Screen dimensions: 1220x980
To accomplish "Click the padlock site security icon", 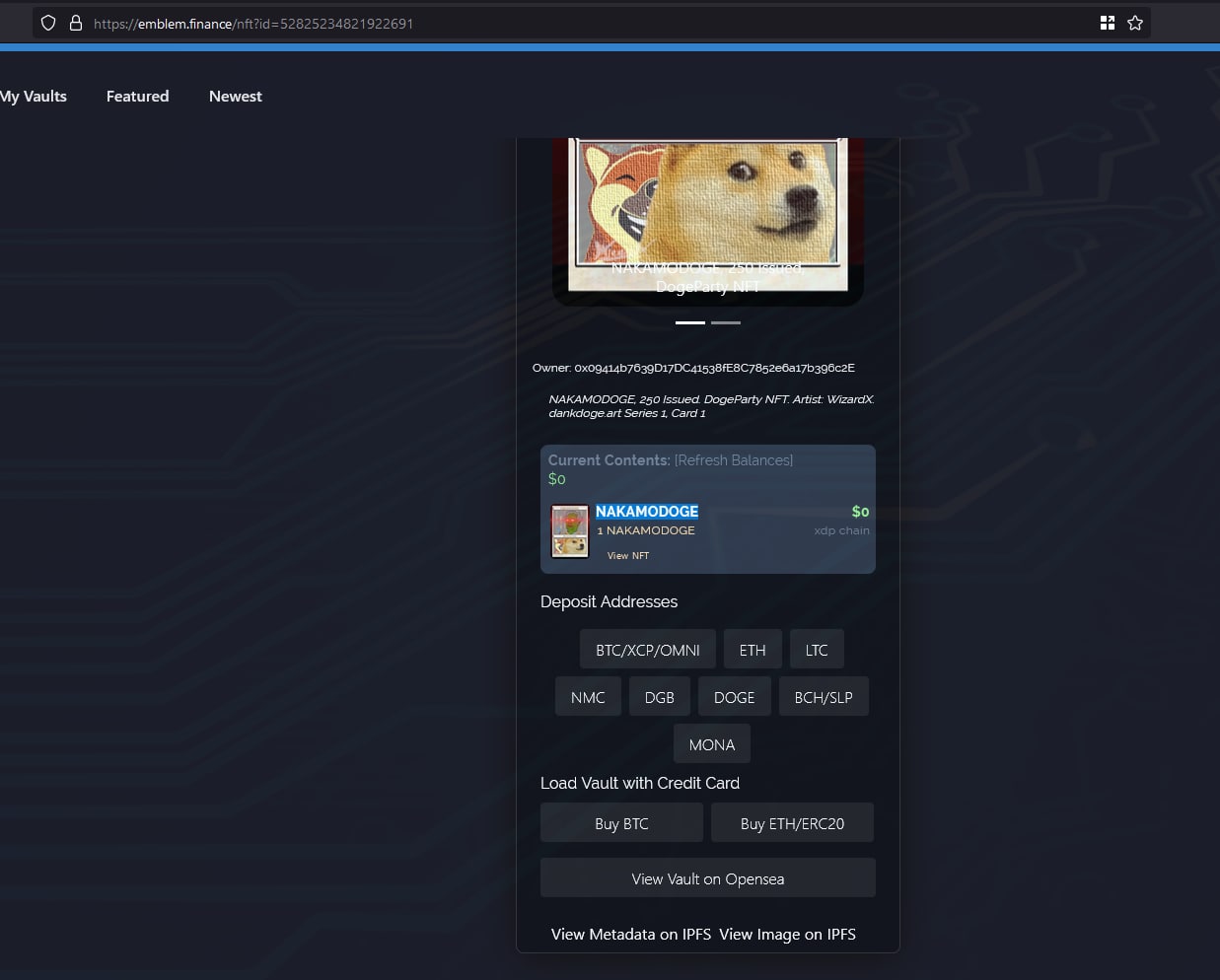I will [75, 23].
